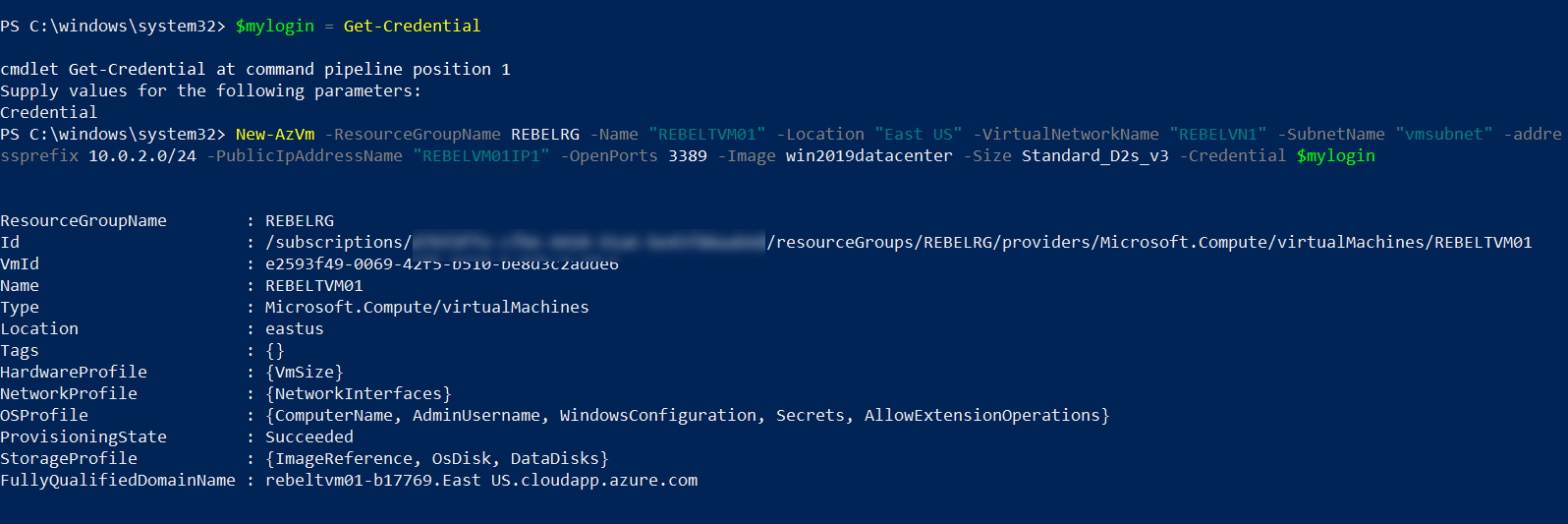1568x524 pixels.
Task: Click the Standard_D2s_v3 size value
Action: click(1094, 155)
